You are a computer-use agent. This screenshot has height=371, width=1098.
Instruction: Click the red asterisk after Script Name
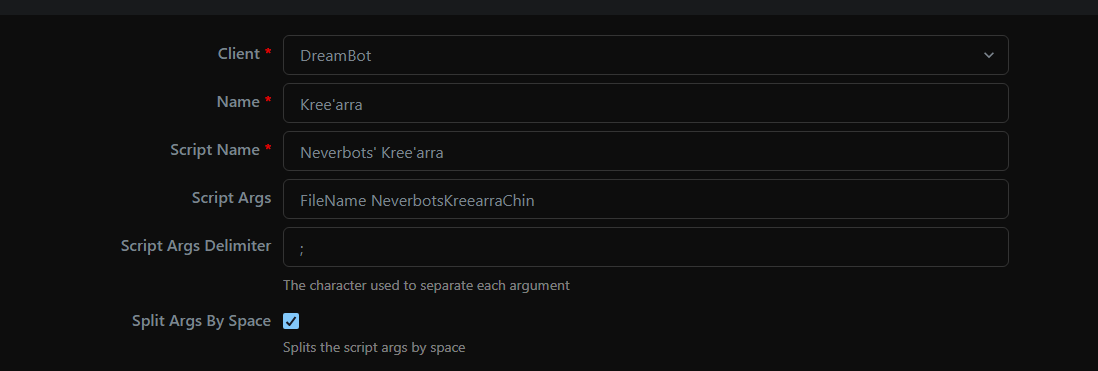click(267, 148)
